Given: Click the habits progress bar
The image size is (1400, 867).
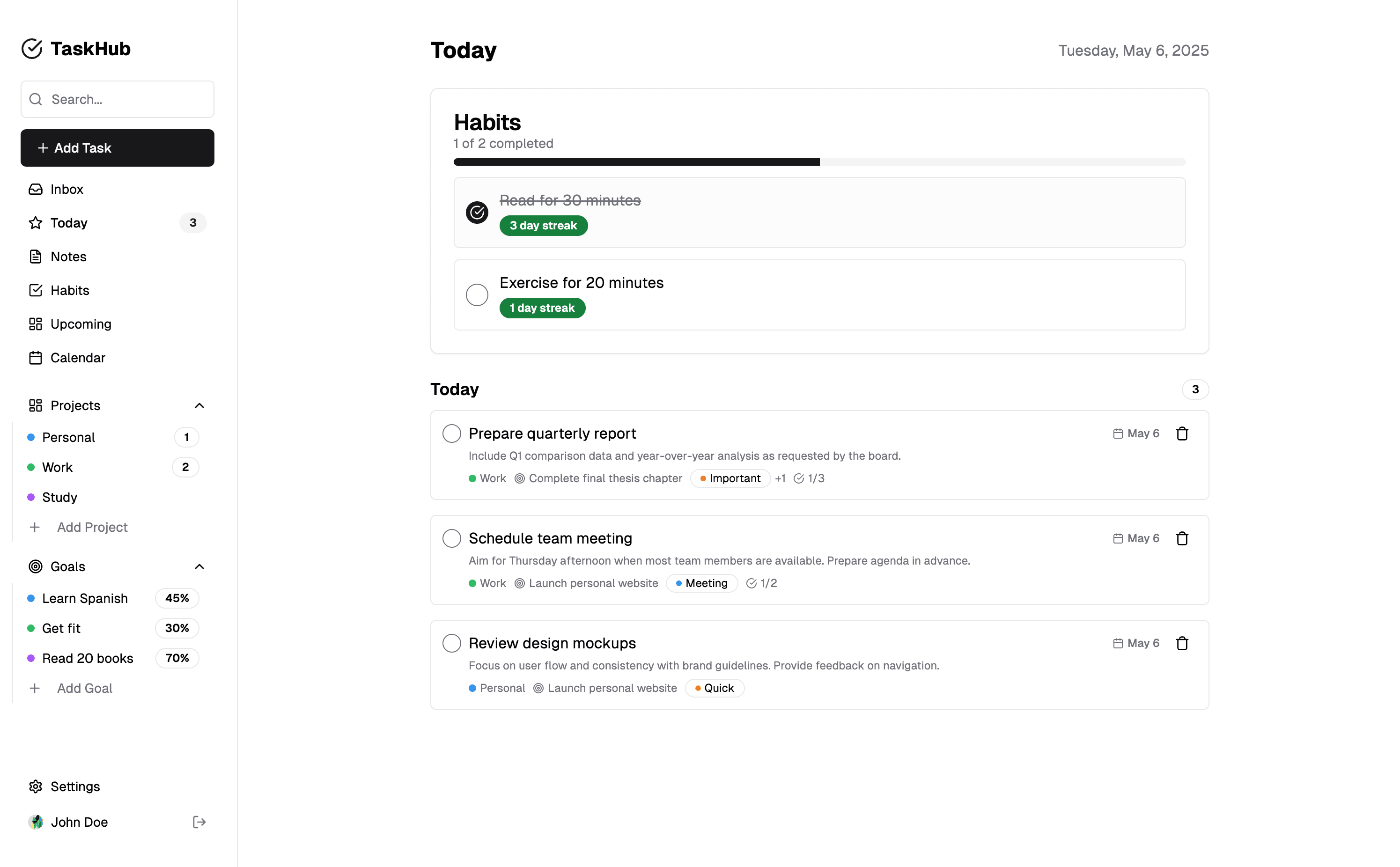Looking at the screenshot, I should [819, 162].
